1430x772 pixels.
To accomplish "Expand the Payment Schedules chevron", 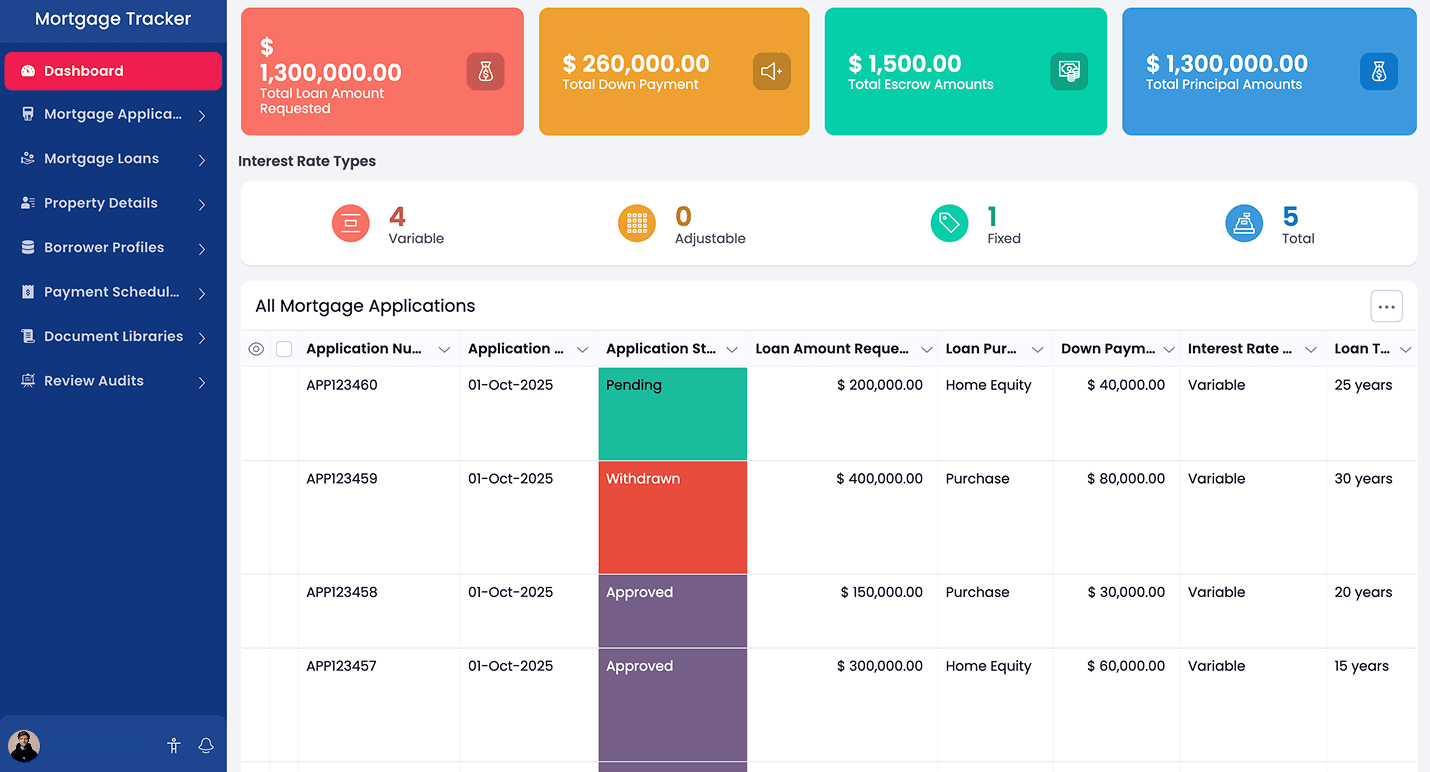I will point(201,291).
